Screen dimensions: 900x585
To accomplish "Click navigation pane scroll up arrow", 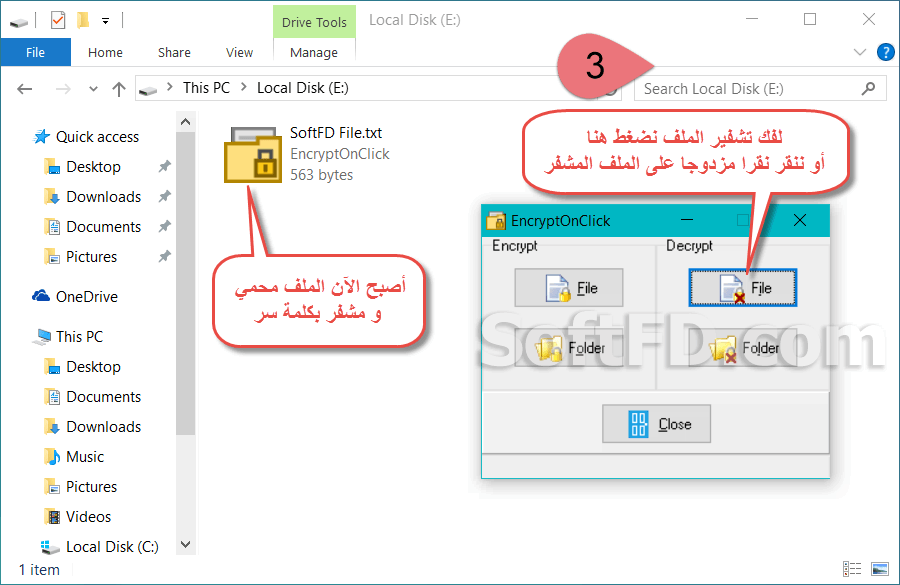I will [x=185, y=122].
